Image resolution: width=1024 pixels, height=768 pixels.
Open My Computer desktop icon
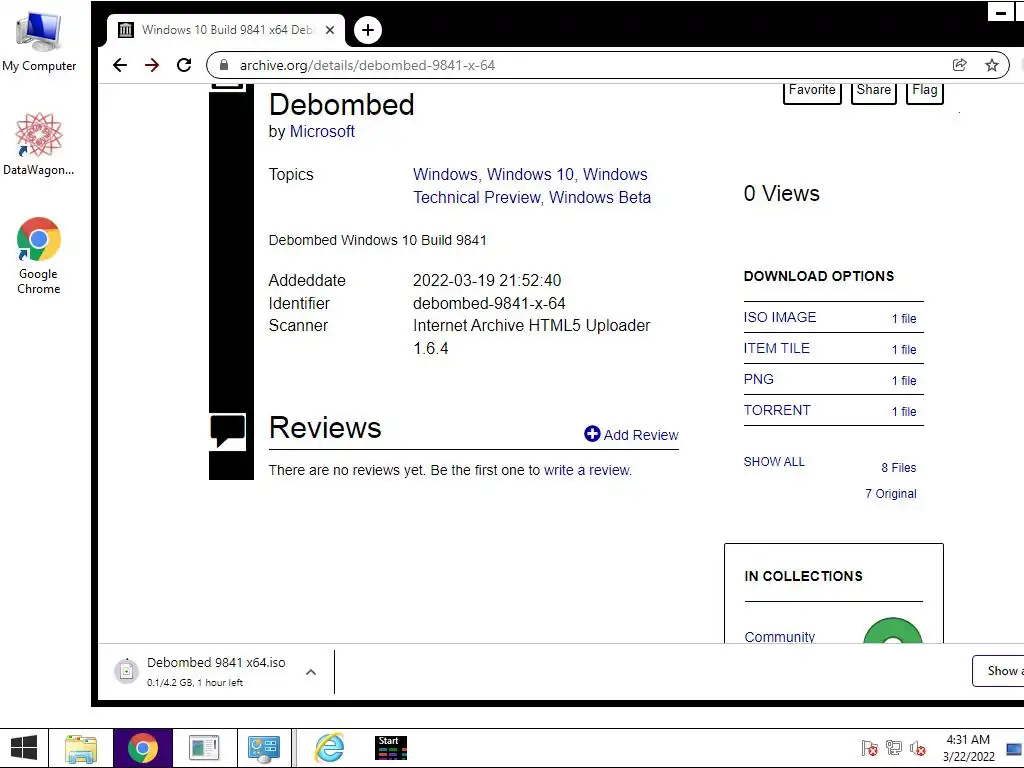pyautogui.click(x=39, y=42)
